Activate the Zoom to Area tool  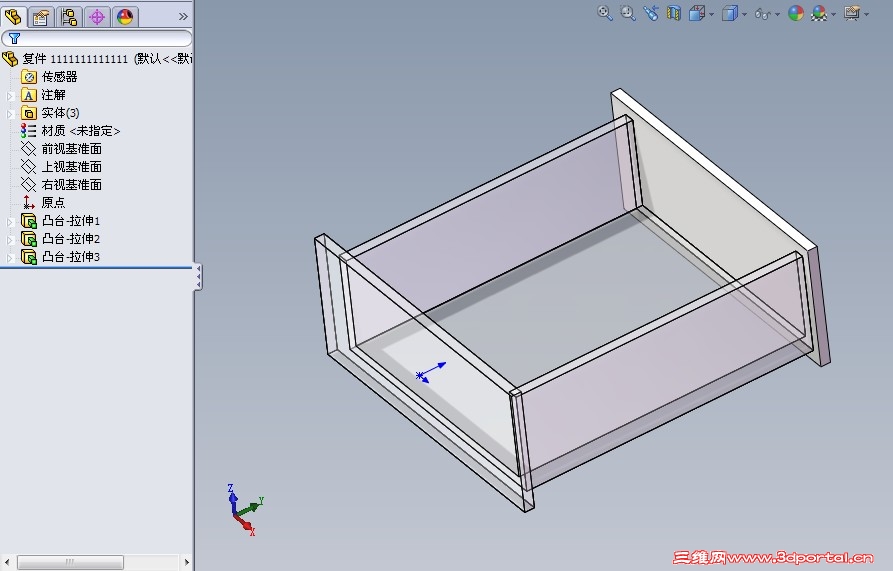tap(628, 13)
